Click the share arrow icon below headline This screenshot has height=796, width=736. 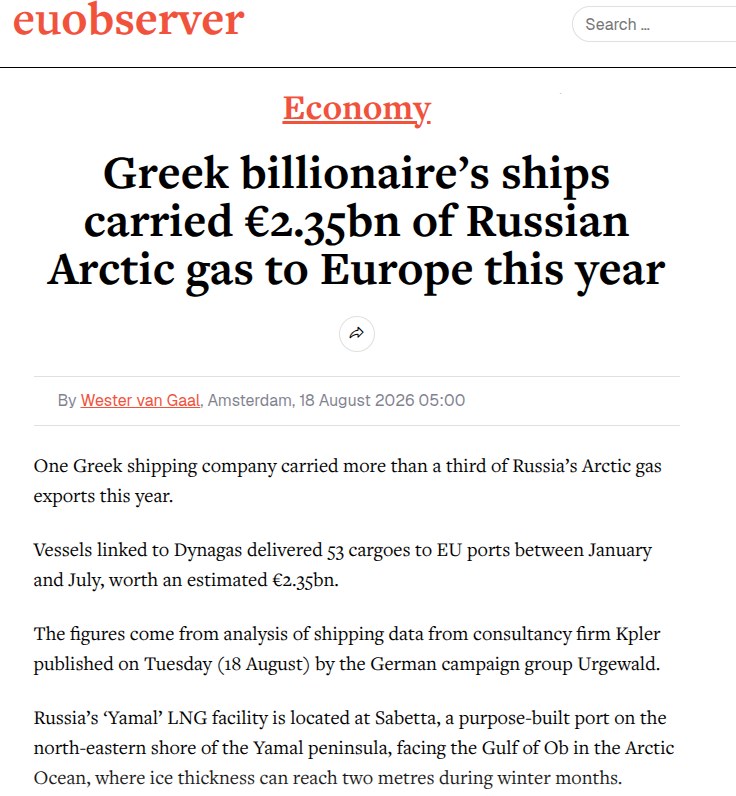(x=357, y=334)
